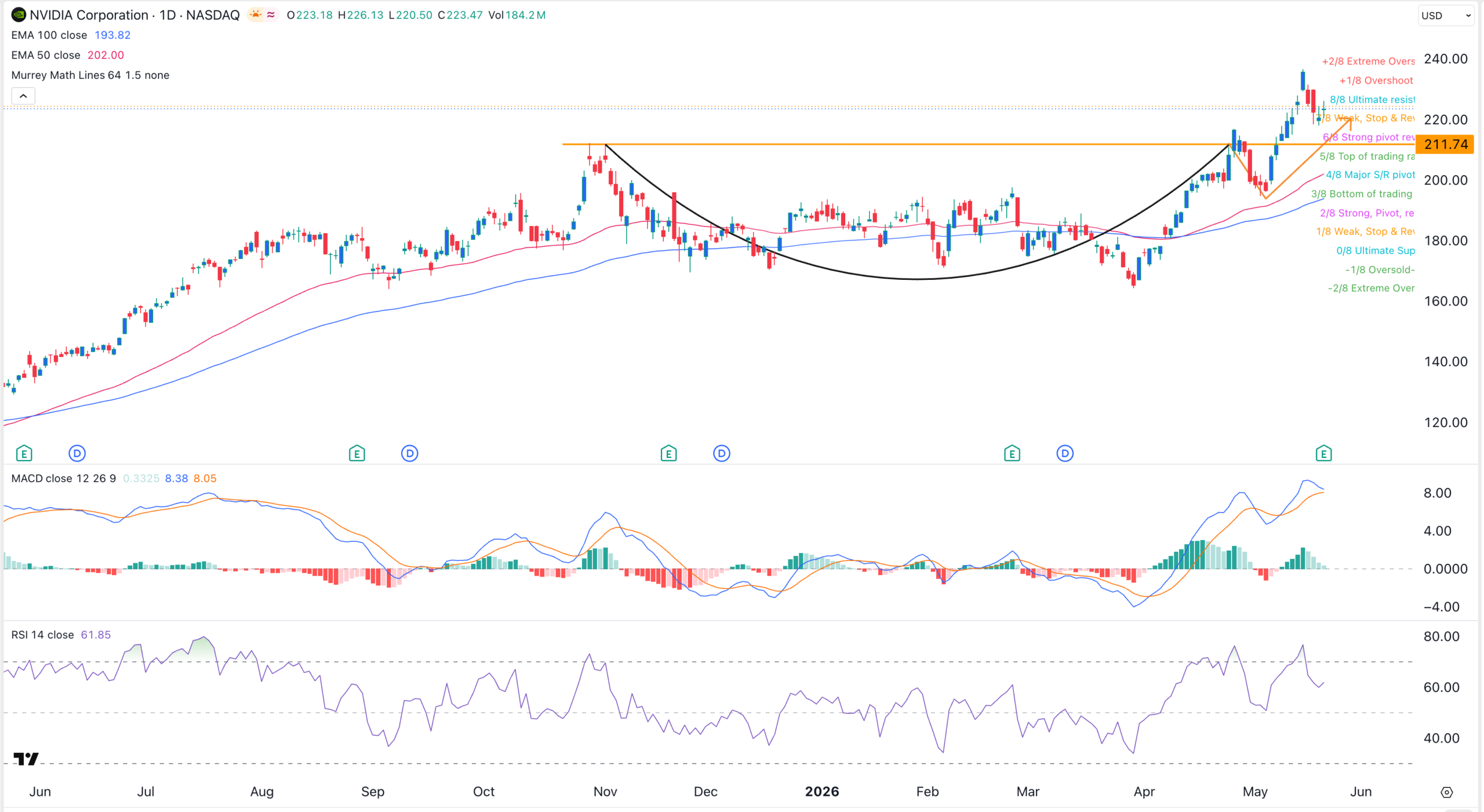Click the 160.00 price axis label
This screenshot has height=812, width=1484.
pos(1446,301)
